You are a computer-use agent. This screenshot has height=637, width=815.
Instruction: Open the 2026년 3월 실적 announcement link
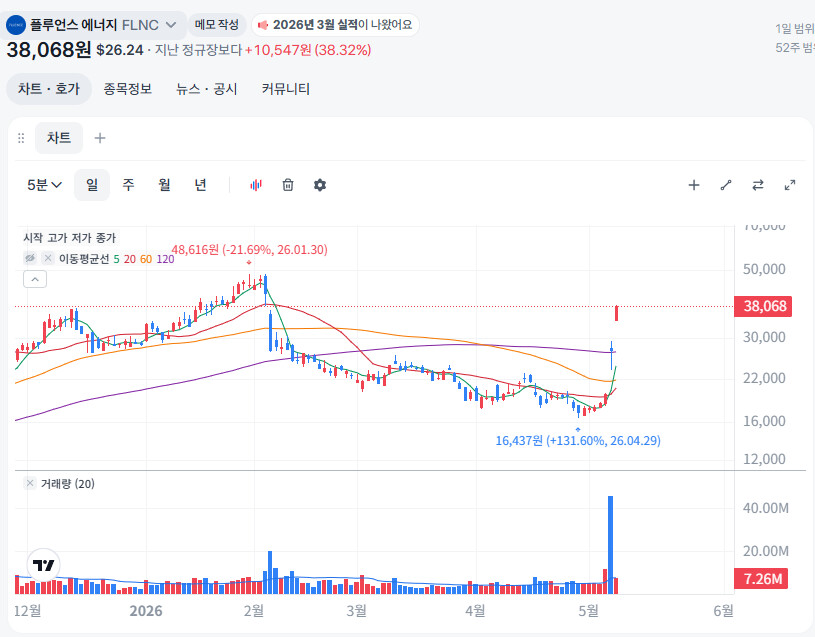coord(335,24)
